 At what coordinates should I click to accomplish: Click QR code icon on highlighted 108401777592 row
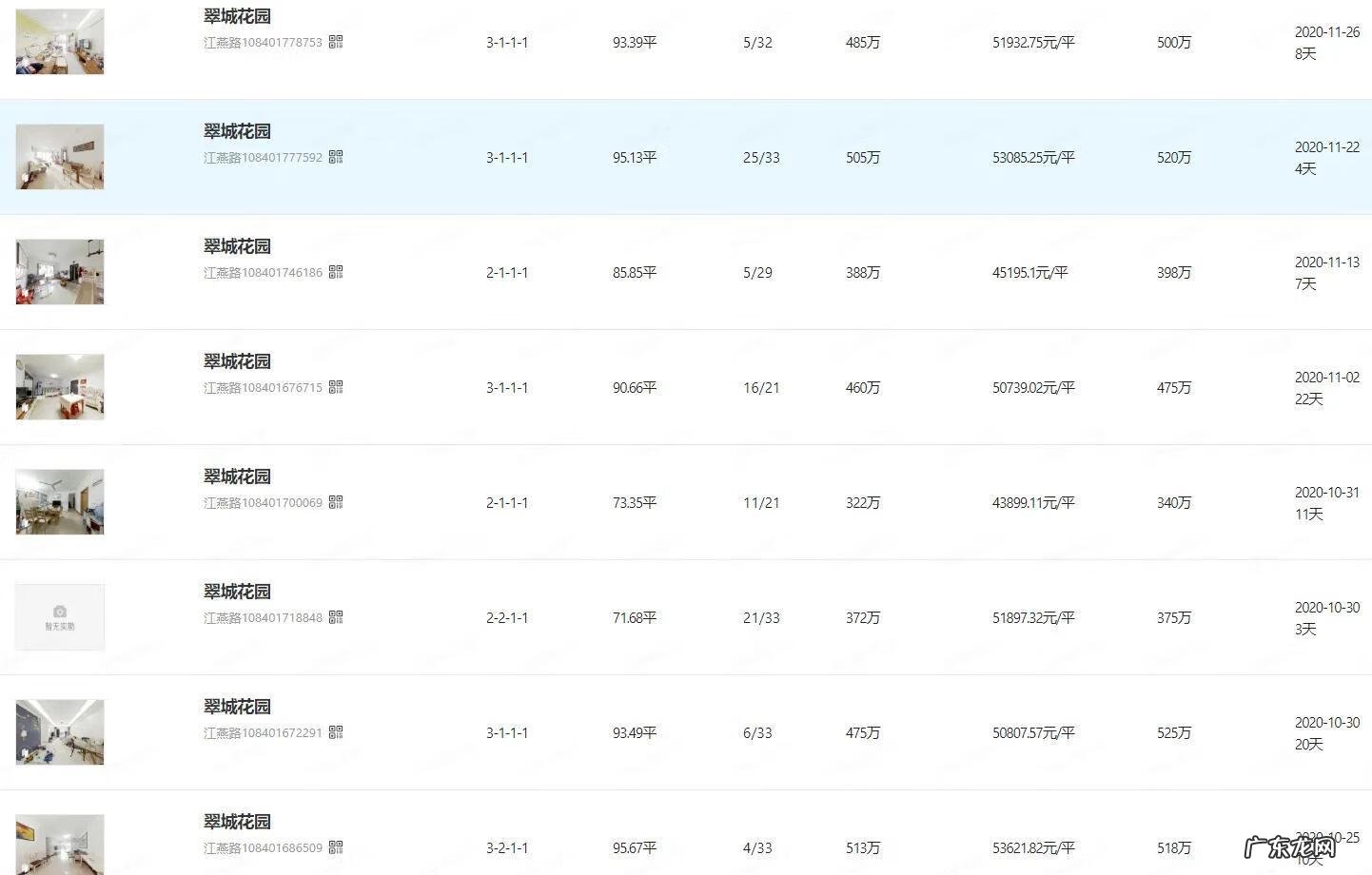point(336,157)
